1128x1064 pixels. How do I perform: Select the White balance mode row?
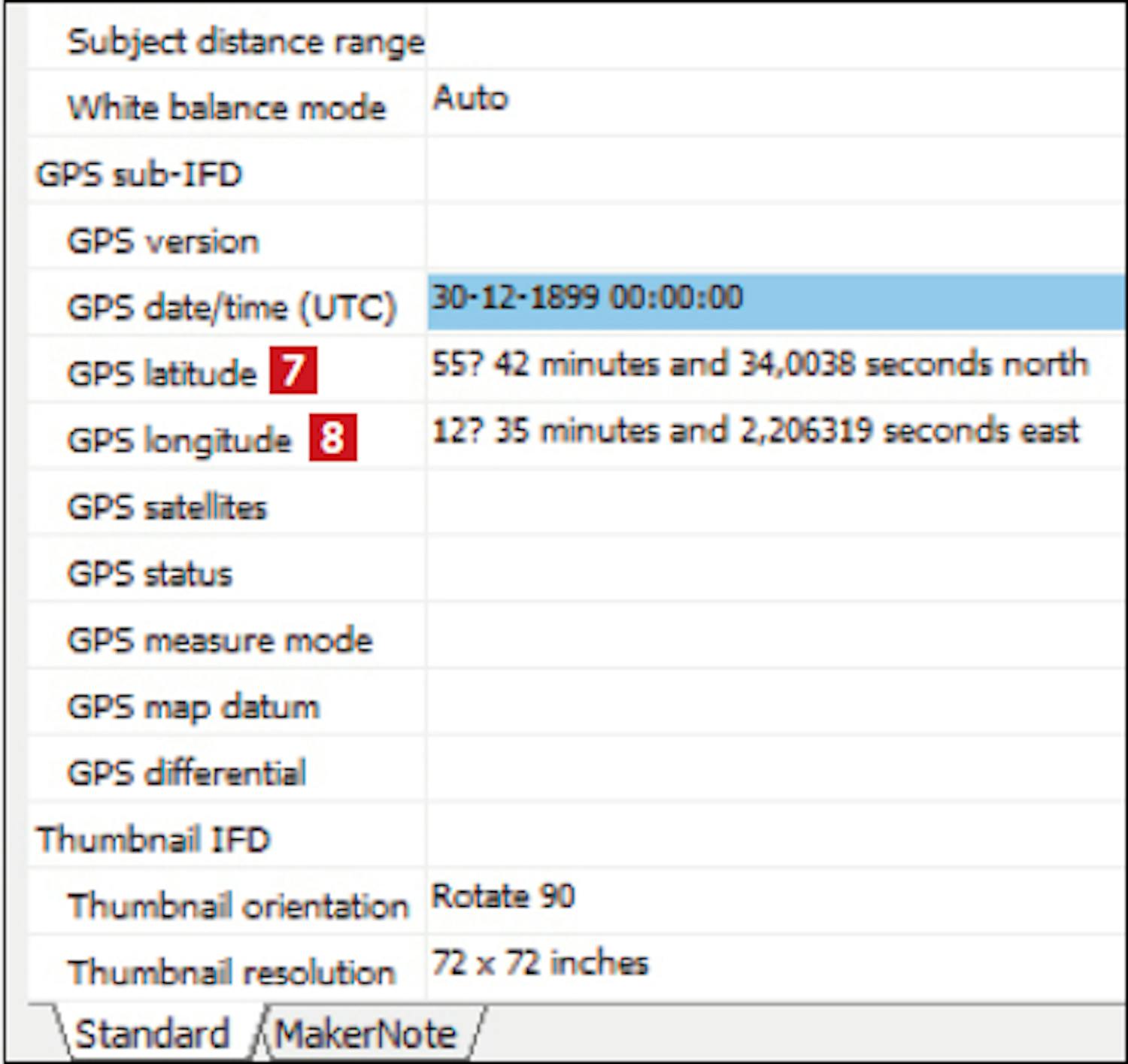click(226, 108)
